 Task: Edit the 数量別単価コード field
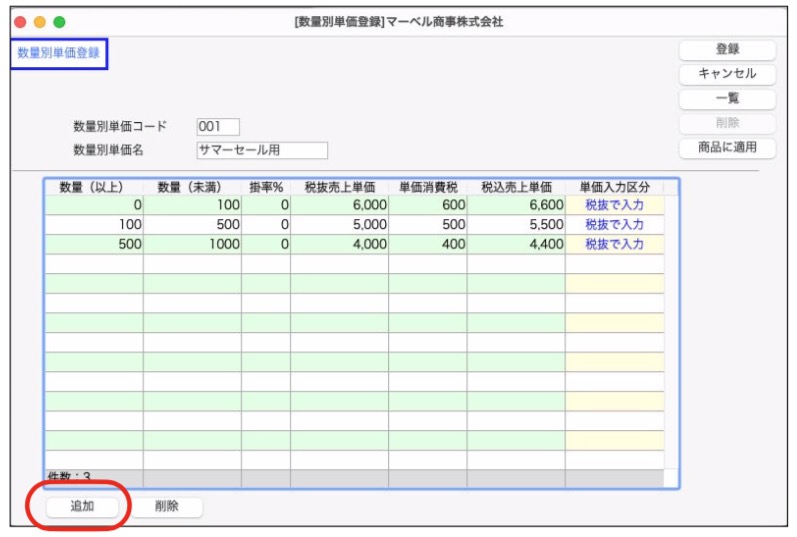pyautogui.click(x=218, y=127)
